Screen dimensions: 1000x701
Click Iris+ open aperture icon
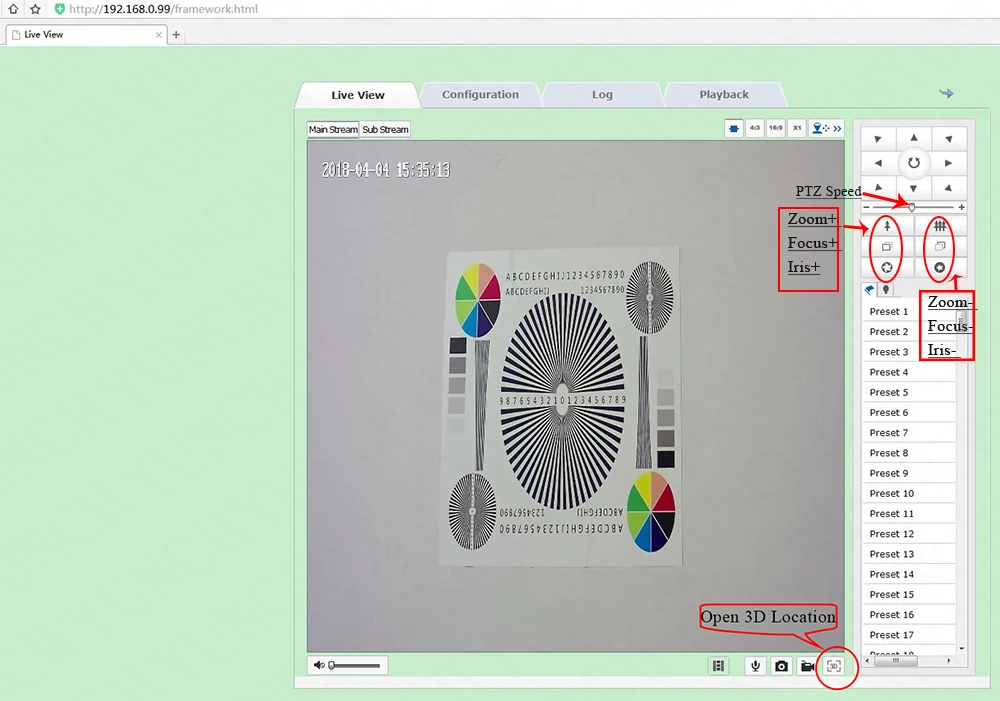pyautogui.click(x=887, y=268)
